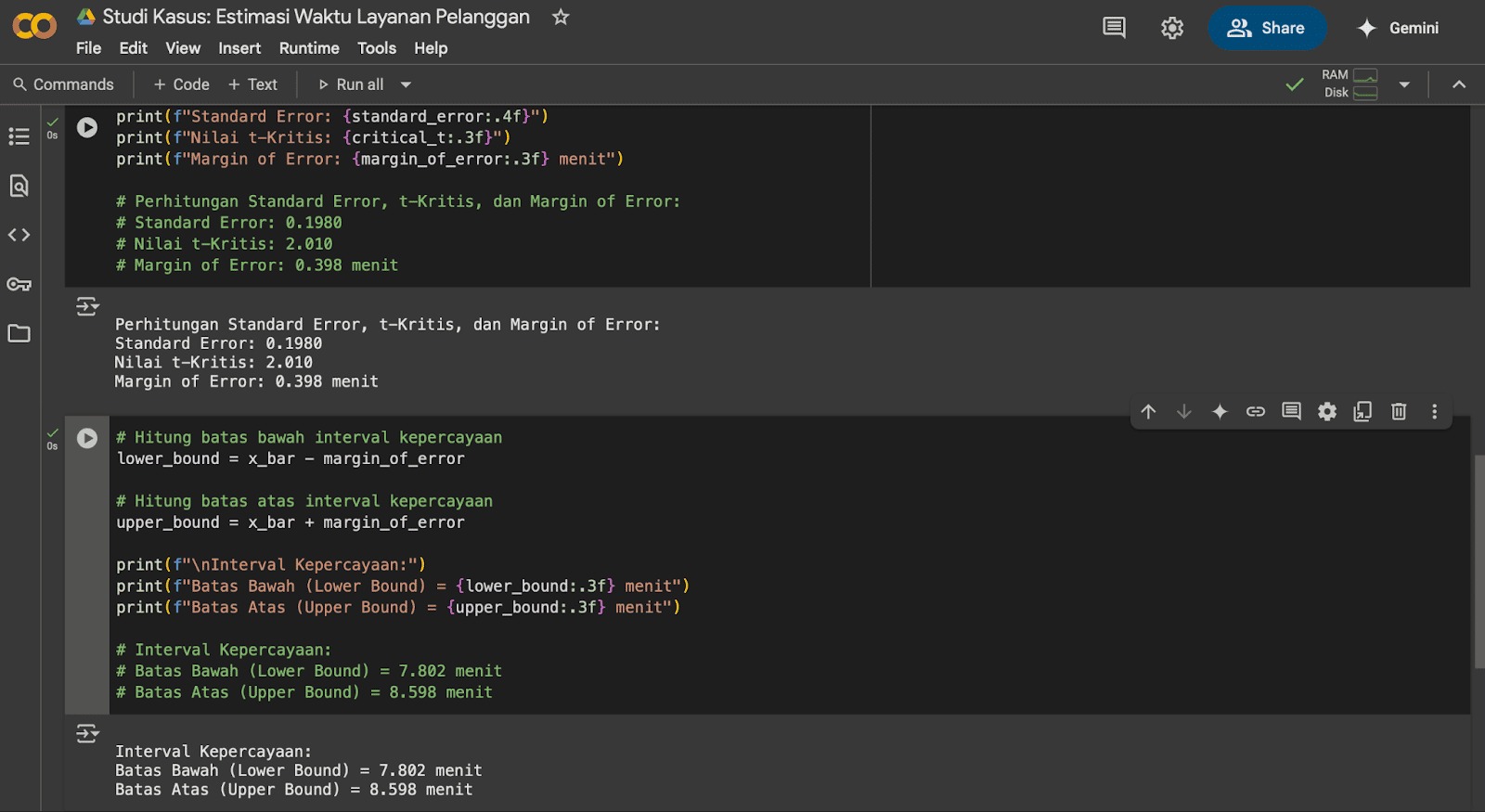The height and width of the screenshot is (812, 1485).
Task: Click the Share button
Action: pos(1267,28)
